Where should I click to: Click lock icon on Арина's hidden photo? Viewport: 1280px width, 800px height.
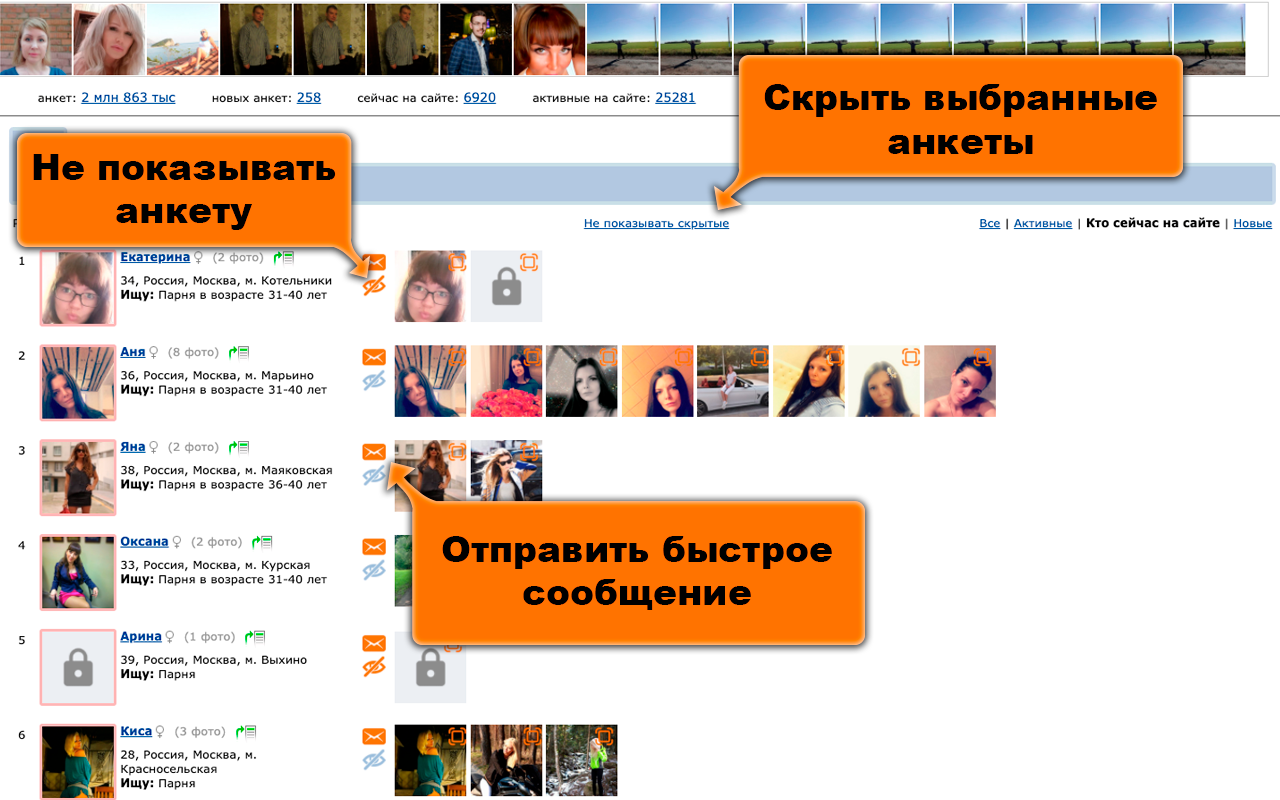[430, 665]
